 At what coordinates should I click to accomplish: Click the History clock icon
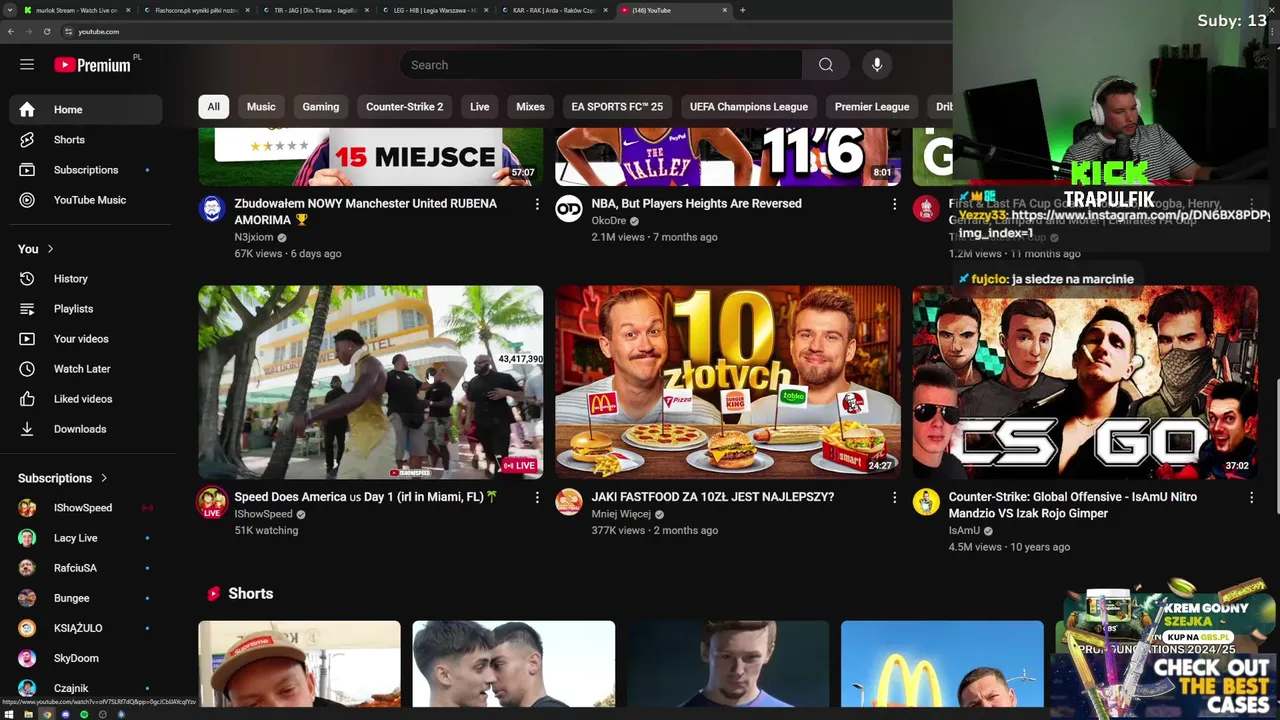tap(27, 279)
